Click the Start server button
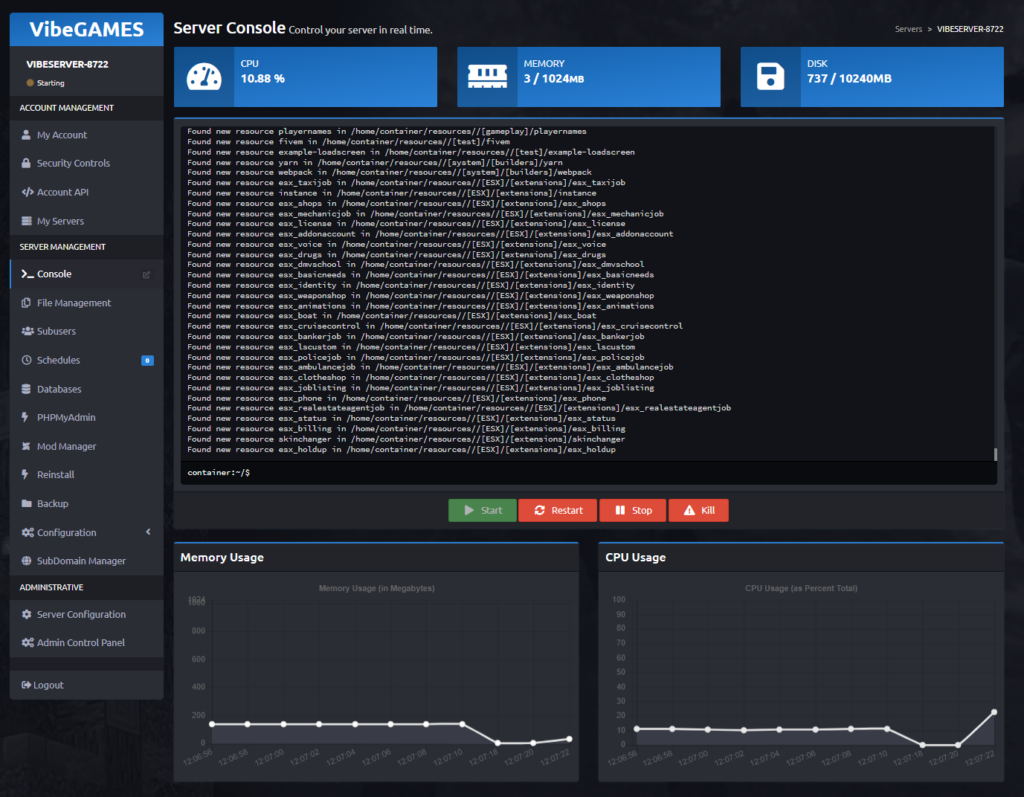 tap(483, 510)
